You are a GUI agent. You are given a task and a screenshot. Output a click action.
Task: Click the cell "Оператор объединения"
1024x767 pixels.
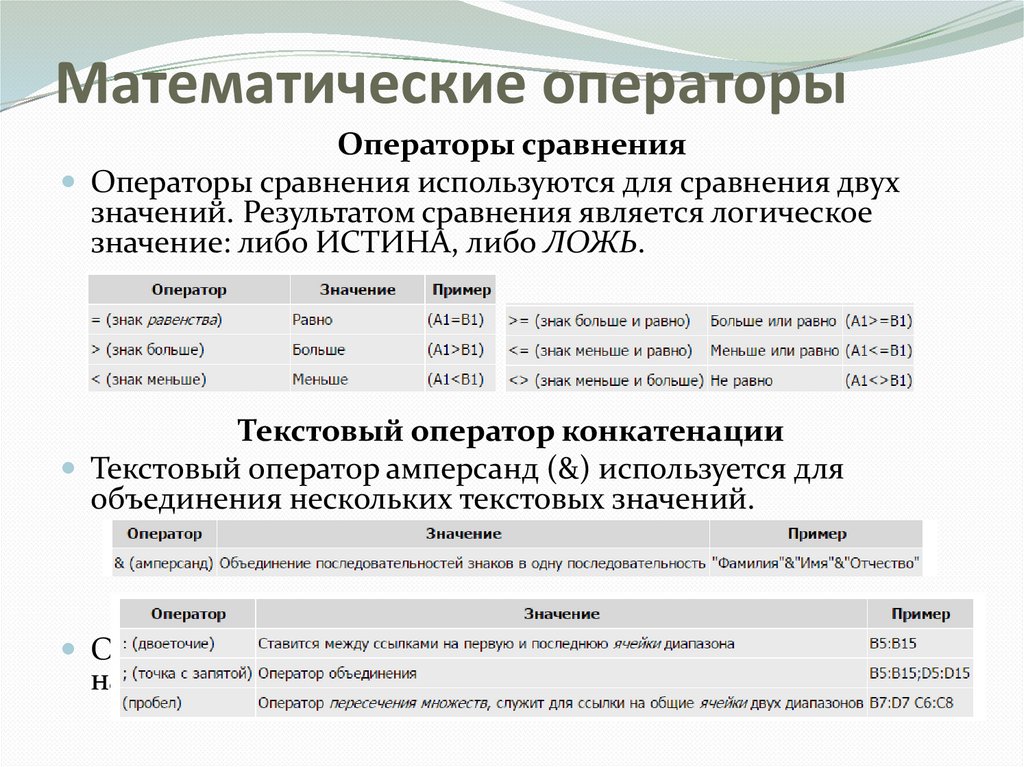coord(561,673)
